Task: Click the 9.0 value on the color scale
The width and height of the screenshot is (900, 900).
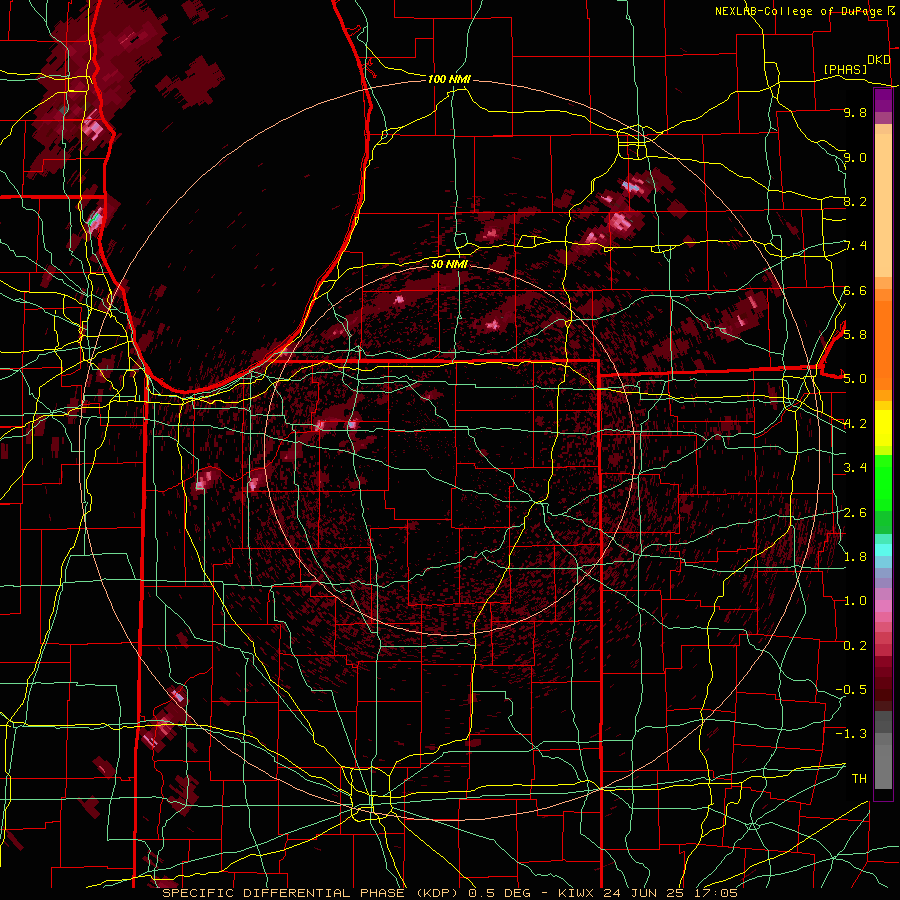Action: click(x=855, y=157)
